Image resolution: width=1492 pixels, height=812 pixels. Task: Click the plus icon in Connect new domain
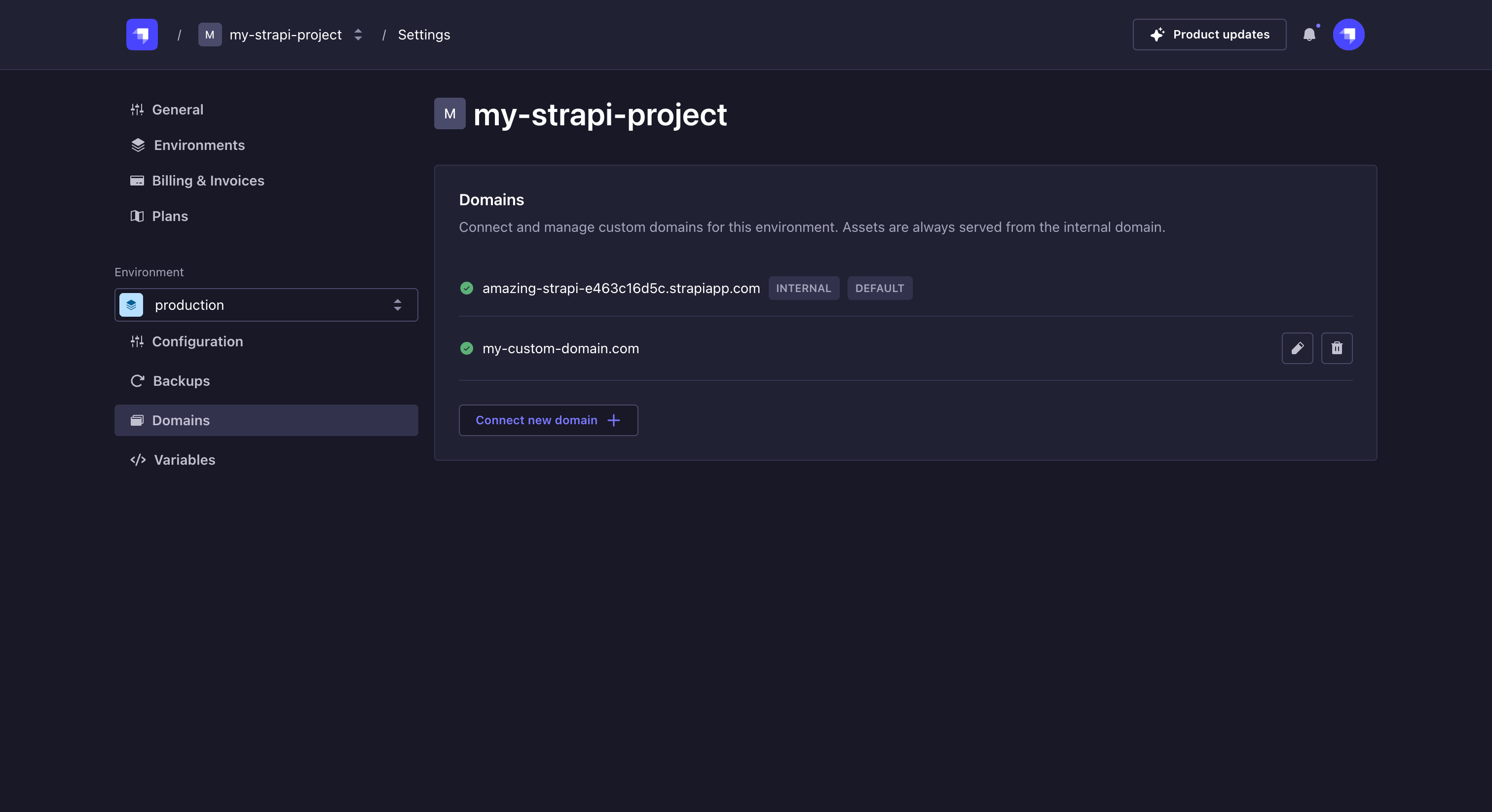[x=614, y=420]
